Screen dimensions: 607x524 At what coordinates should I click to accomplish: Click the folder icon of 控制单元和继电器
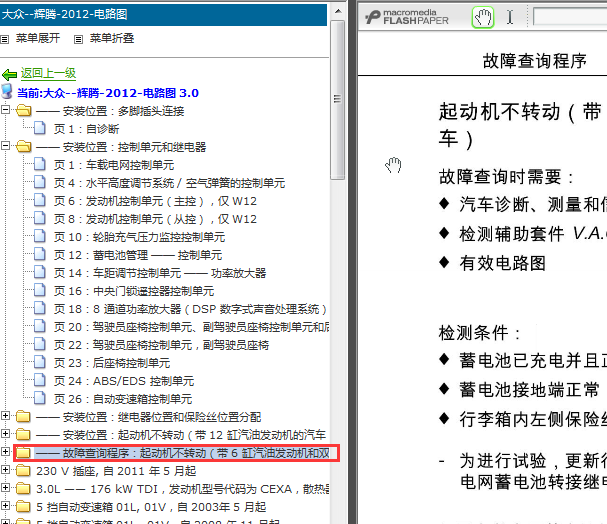24,147
